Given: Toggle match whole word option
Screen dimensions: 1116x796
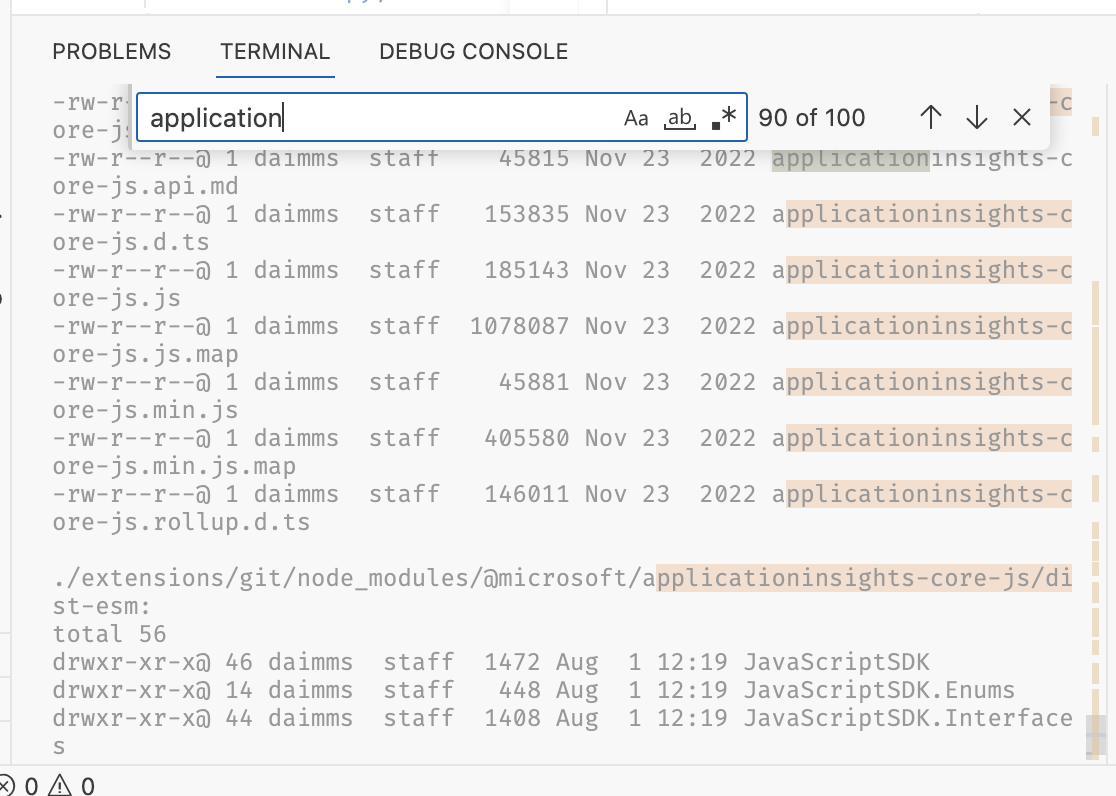Looking at the screenshot, I should coord(680,118).
